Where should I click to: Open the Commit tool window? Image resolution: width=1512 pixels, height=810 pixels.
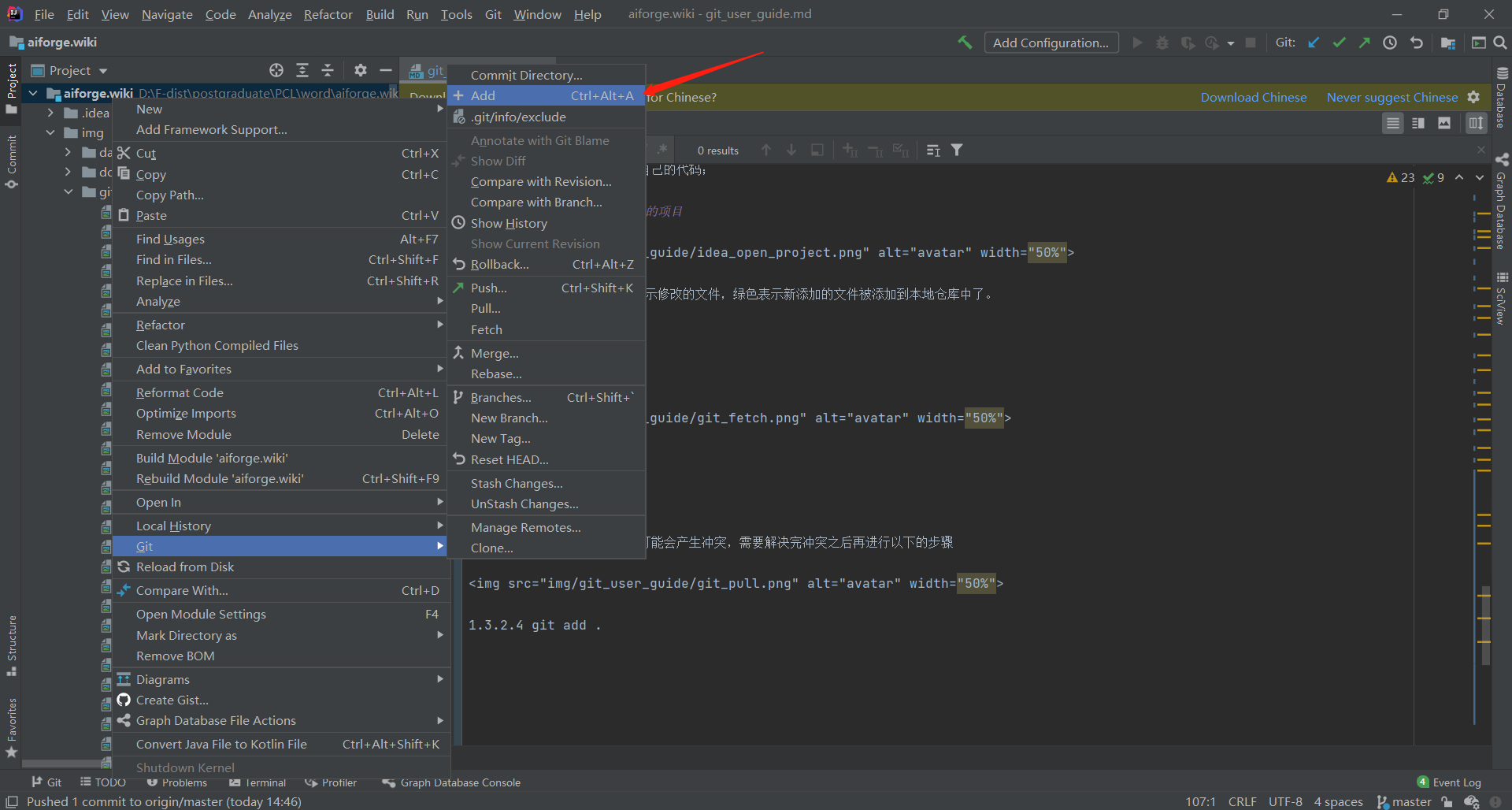tap(11, 162)
